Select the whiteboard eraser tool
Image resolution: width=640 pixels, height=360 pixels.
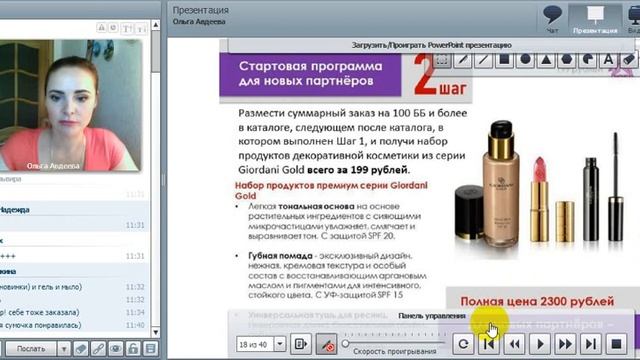coord(629,60)
